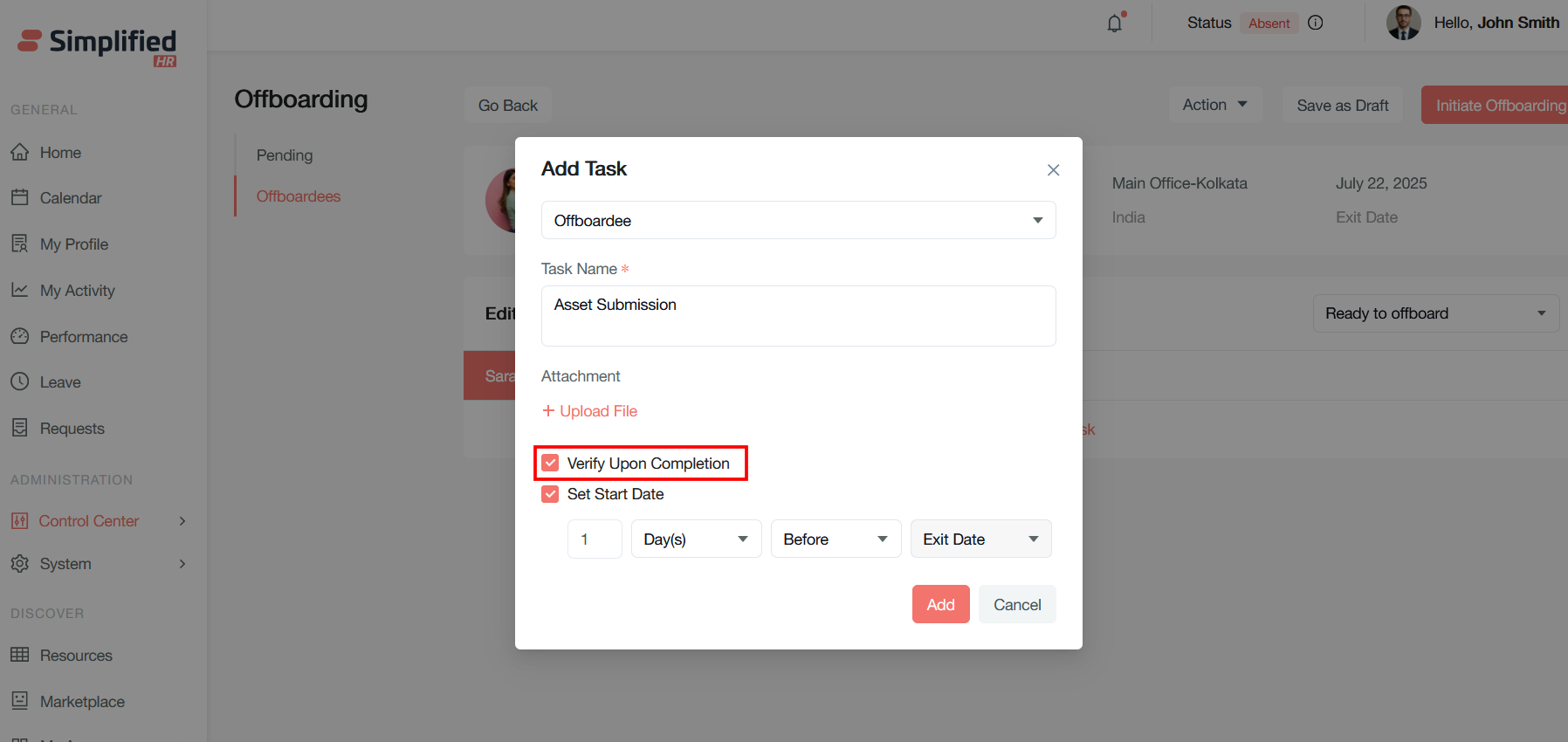Uncheck Verify Upon Completion checkbox

550,463
